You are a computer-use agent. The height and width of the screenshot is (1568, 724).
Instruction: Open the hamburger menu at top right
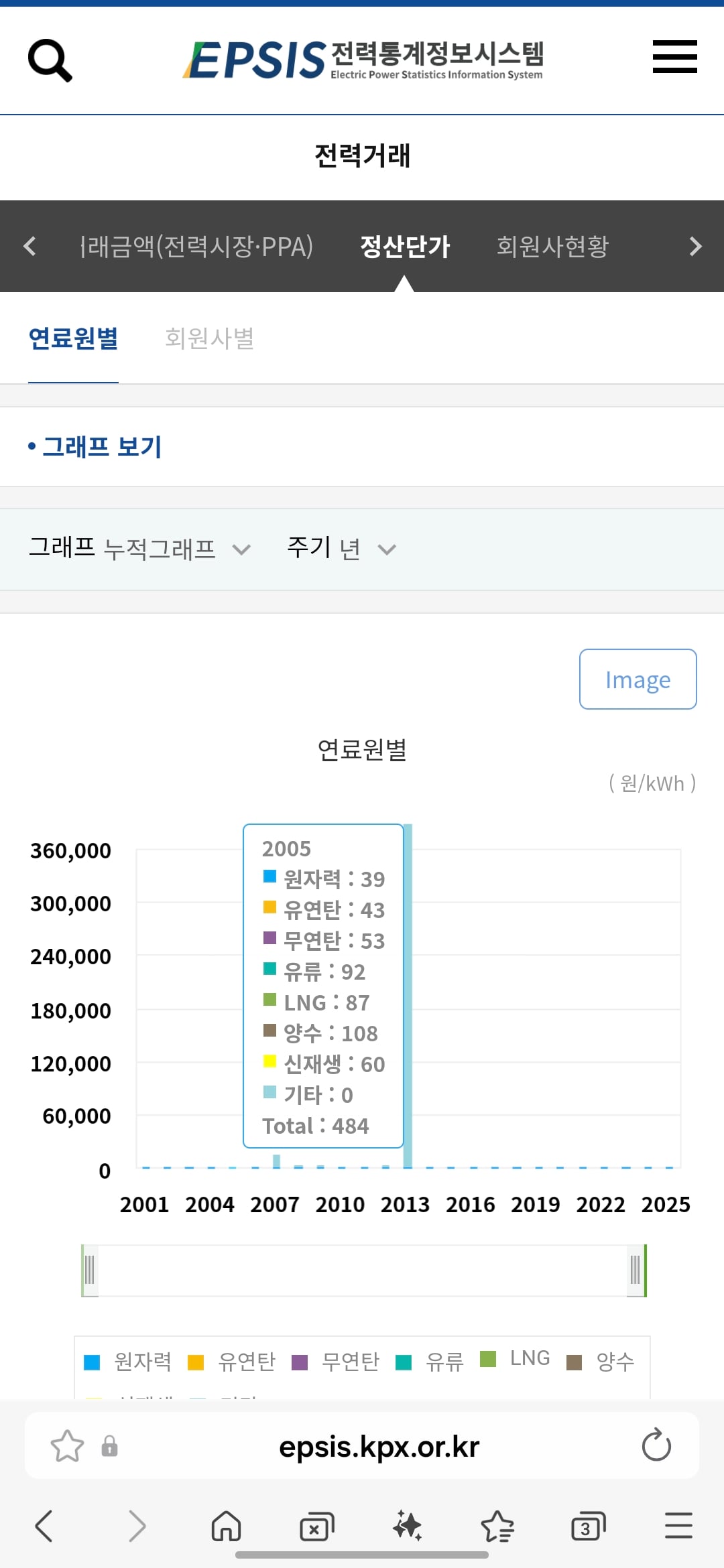[x=674, y=56]
